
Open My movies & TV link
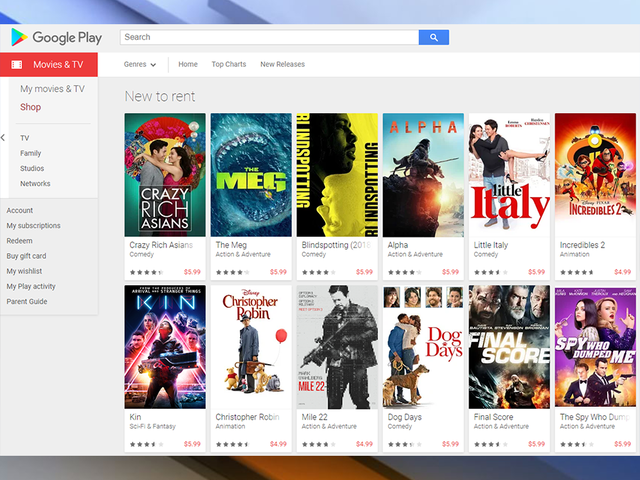(x=52, y=89)
